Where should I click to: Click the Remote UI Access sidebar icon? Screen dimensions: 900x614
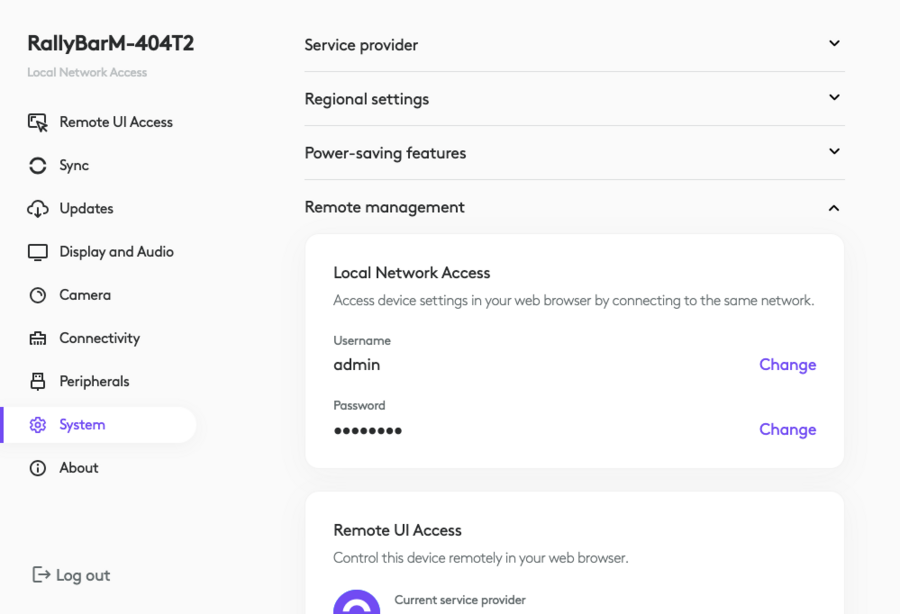tap(38, 122)
